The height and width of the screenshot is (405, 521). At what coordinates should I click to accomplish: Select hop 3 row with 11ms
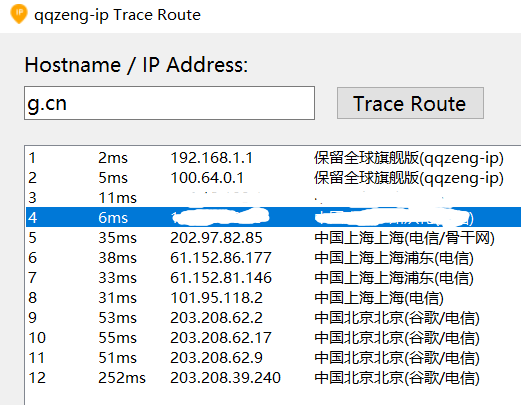[x=273, y=198]
